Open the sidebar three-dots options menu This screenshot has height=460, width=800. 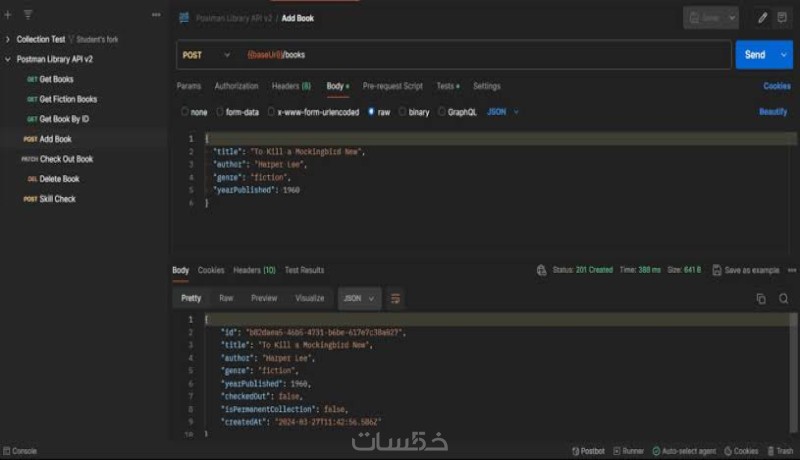pyautogui.click(x=156, y=15)
